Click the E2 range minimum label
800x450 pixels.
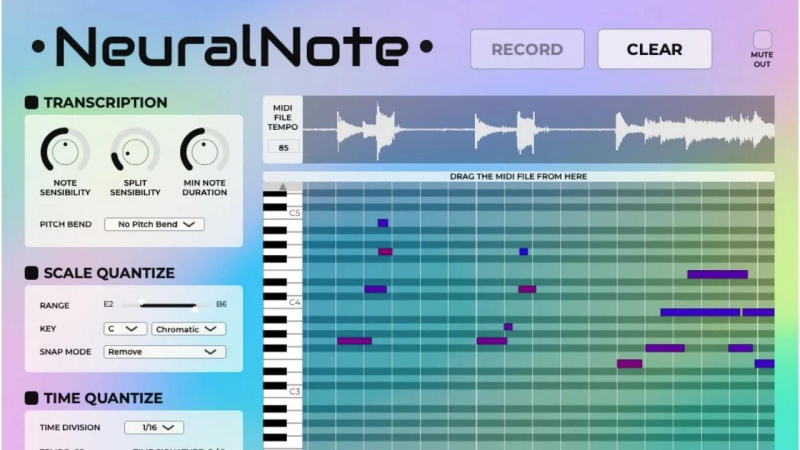(108, 304)
